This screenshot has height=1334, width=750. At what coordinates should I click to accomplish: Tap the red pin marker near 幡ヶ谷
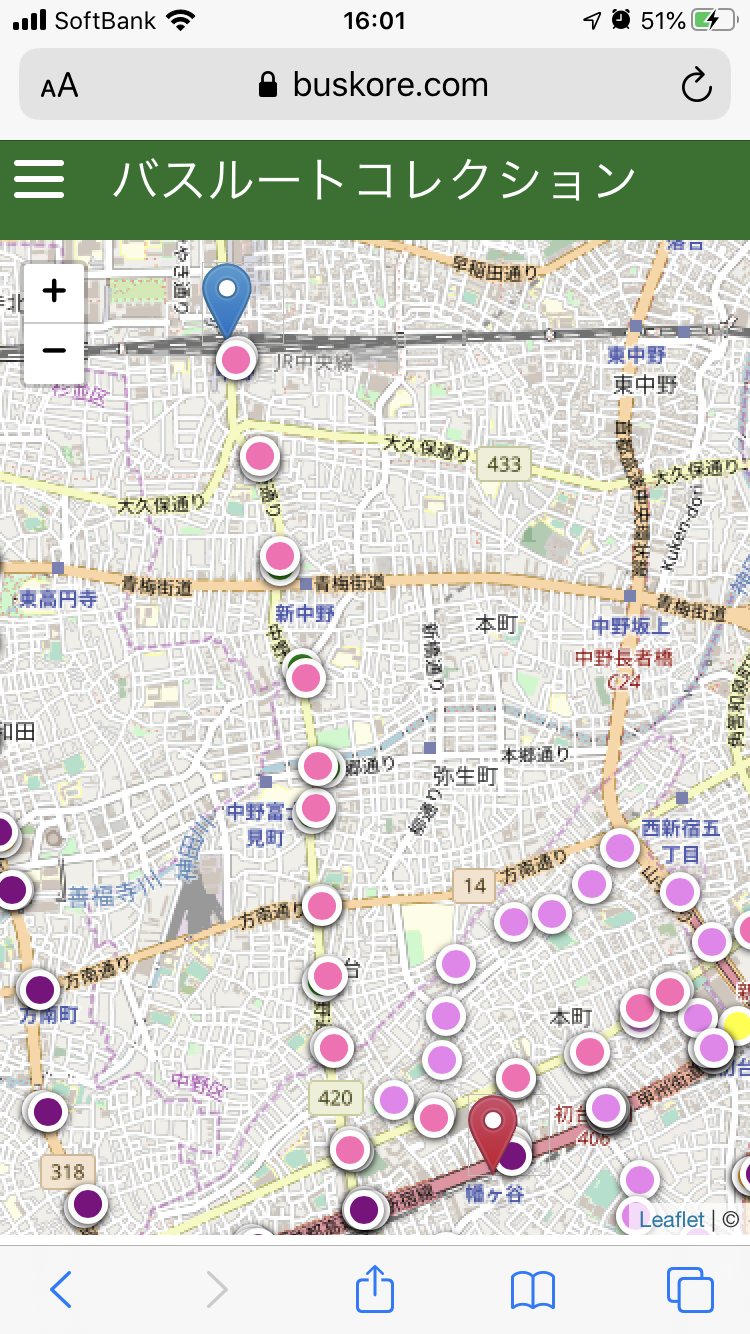click(492, 1128)
